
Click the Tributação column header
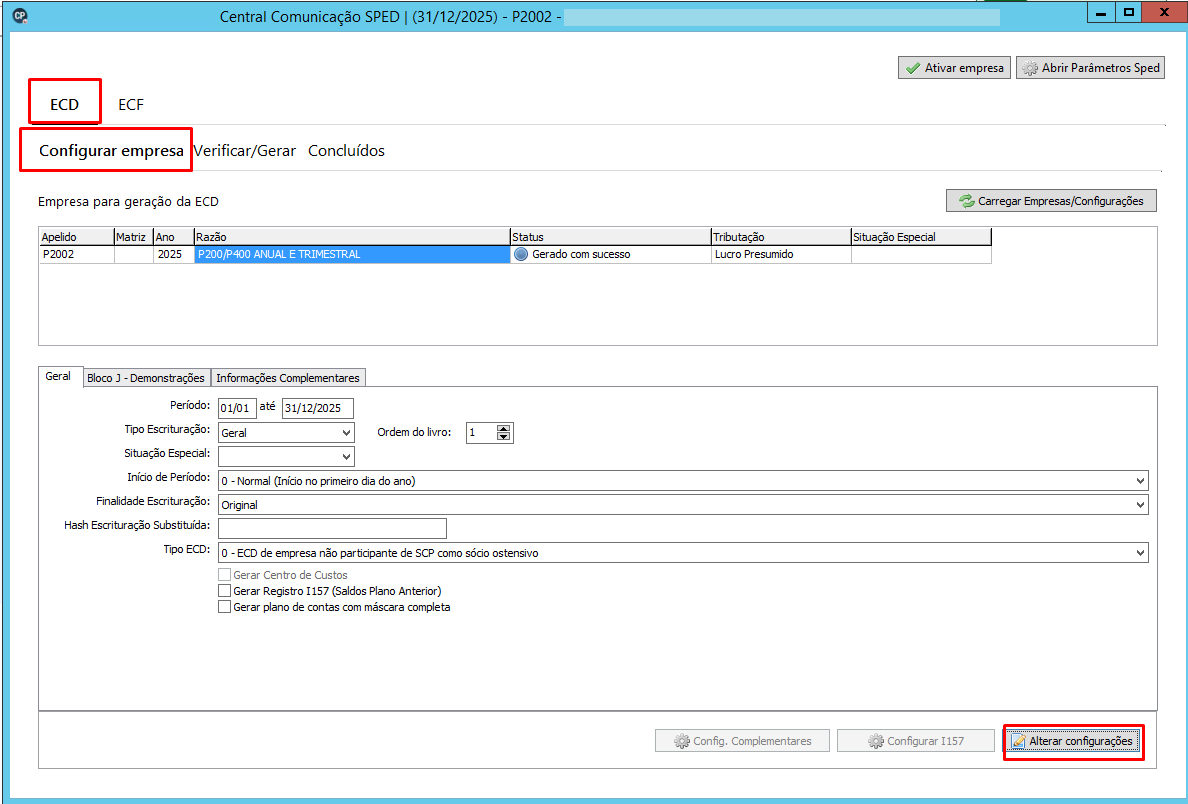781,237
